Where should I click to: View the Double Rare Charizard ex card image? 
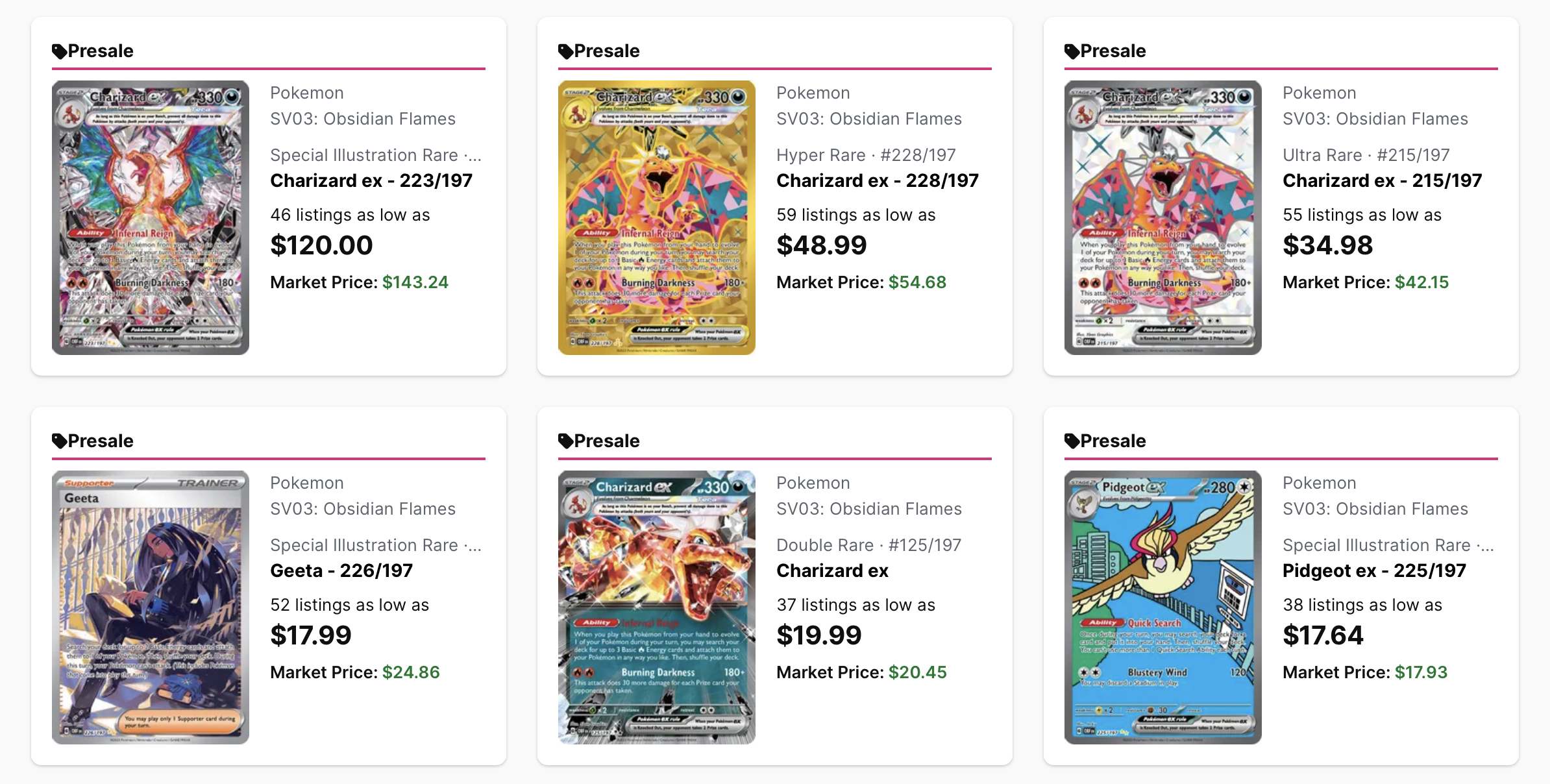[x=657, y=607]
